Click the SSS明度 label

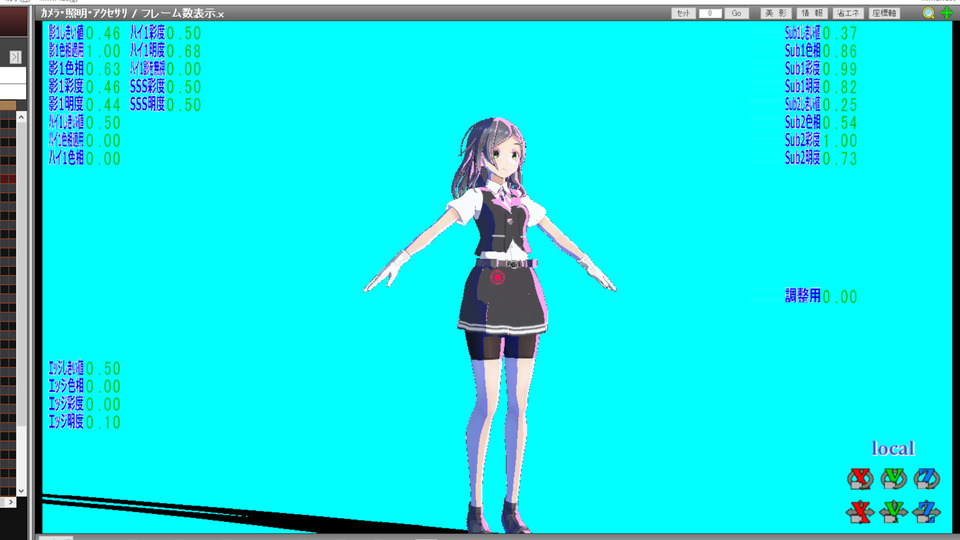click(147, 104)
